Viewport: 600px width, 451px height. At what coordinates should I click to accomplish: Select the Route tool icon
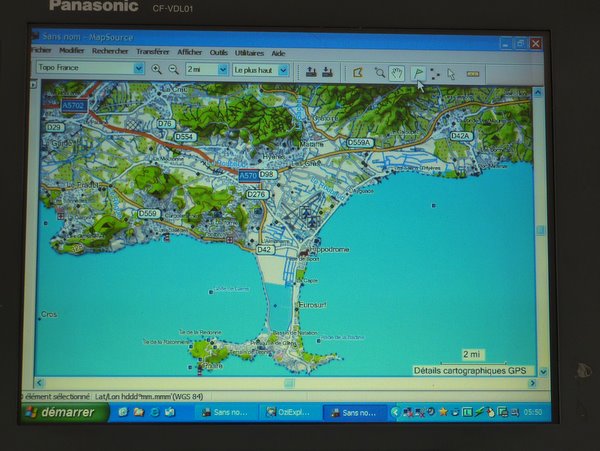point(435,73)
